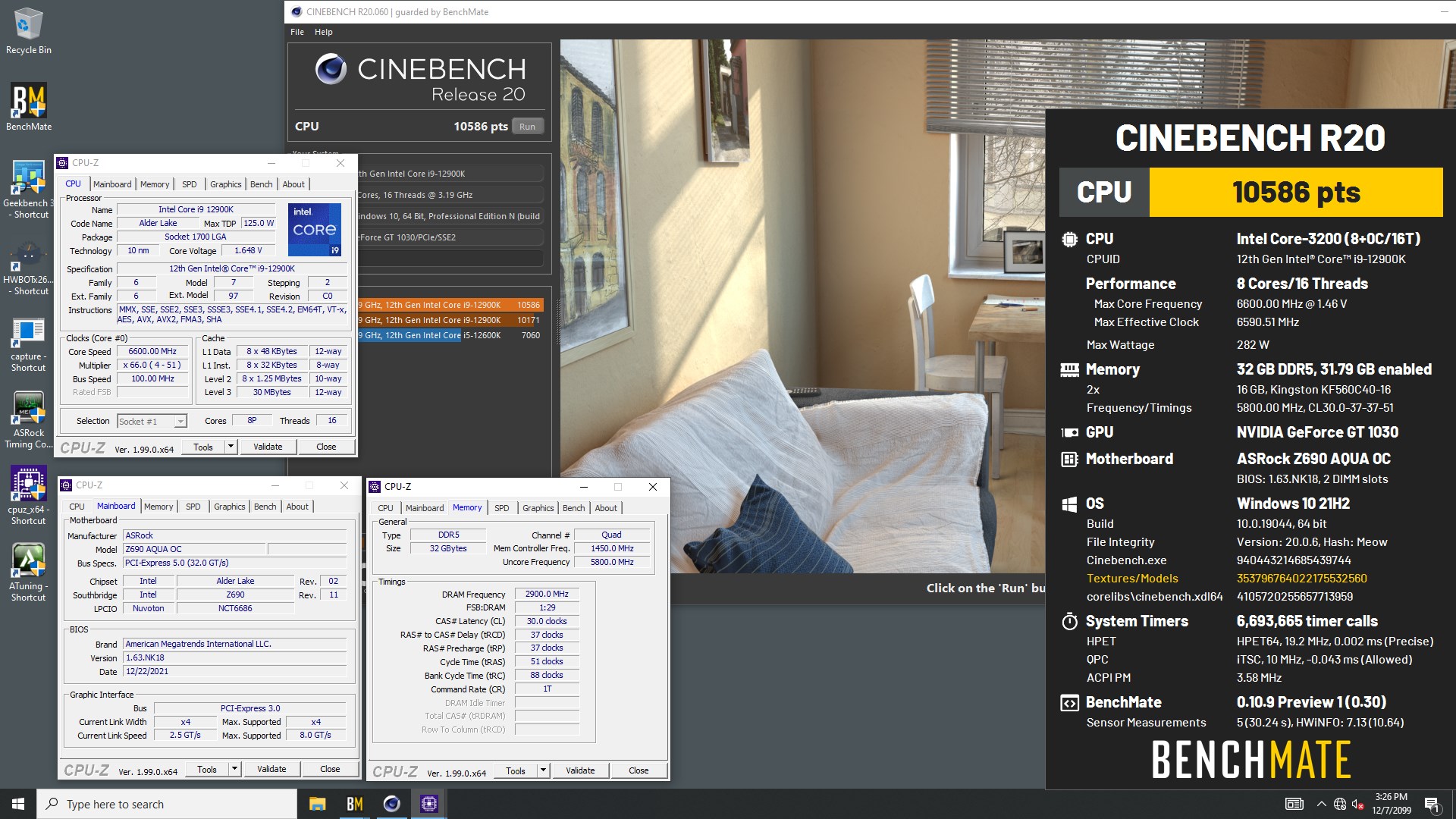The height and width of the screenshot is (819, 1456).
Task: Switch to Bench tab in top CPU-Z
Action: [x=261, y=184]
